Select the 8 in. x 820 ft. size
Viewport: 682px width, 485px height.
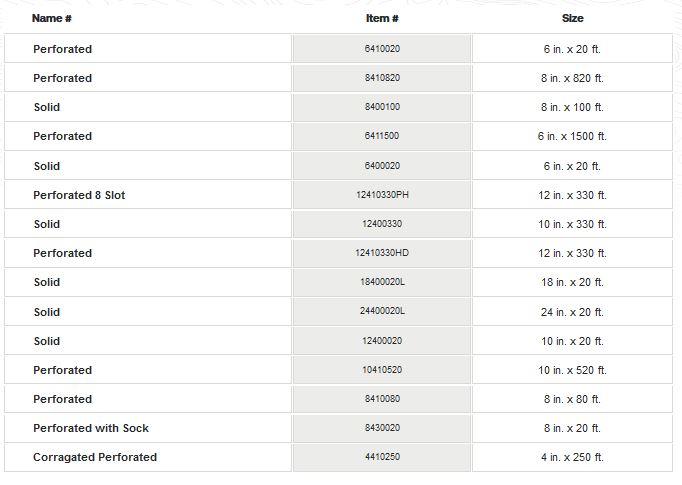pos(572,78)
